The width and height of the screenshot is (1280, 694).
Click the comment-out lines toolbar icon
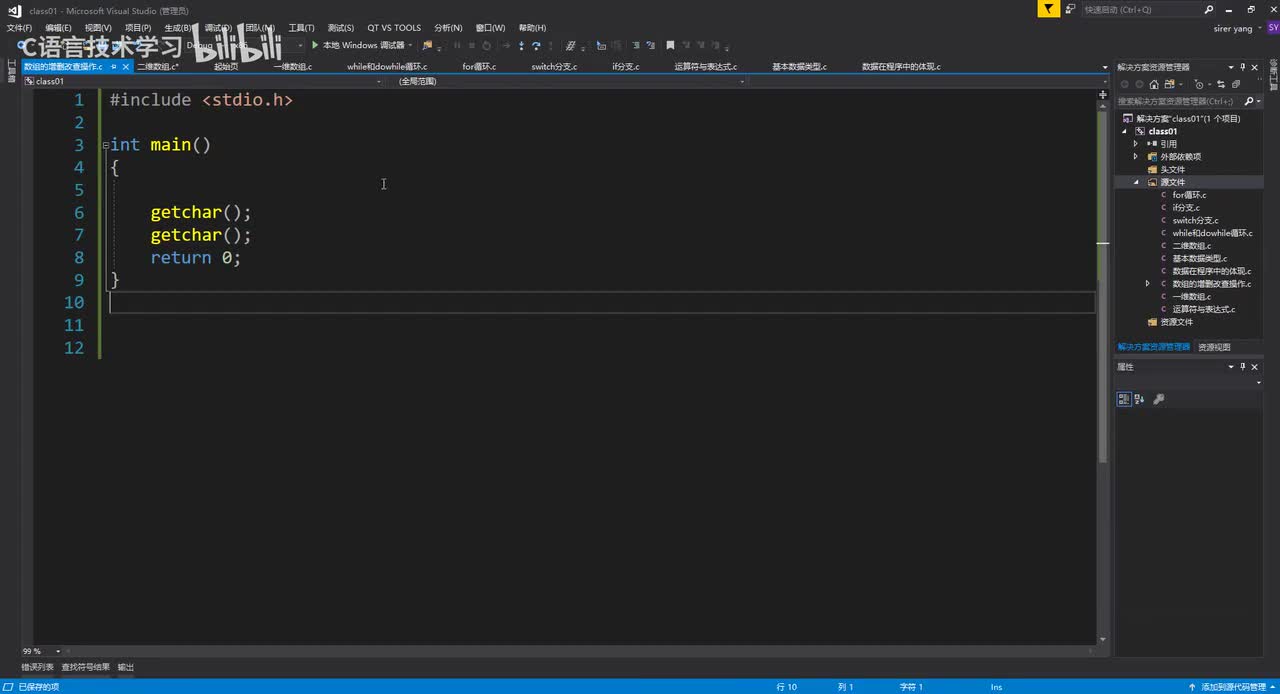point(636,45)
